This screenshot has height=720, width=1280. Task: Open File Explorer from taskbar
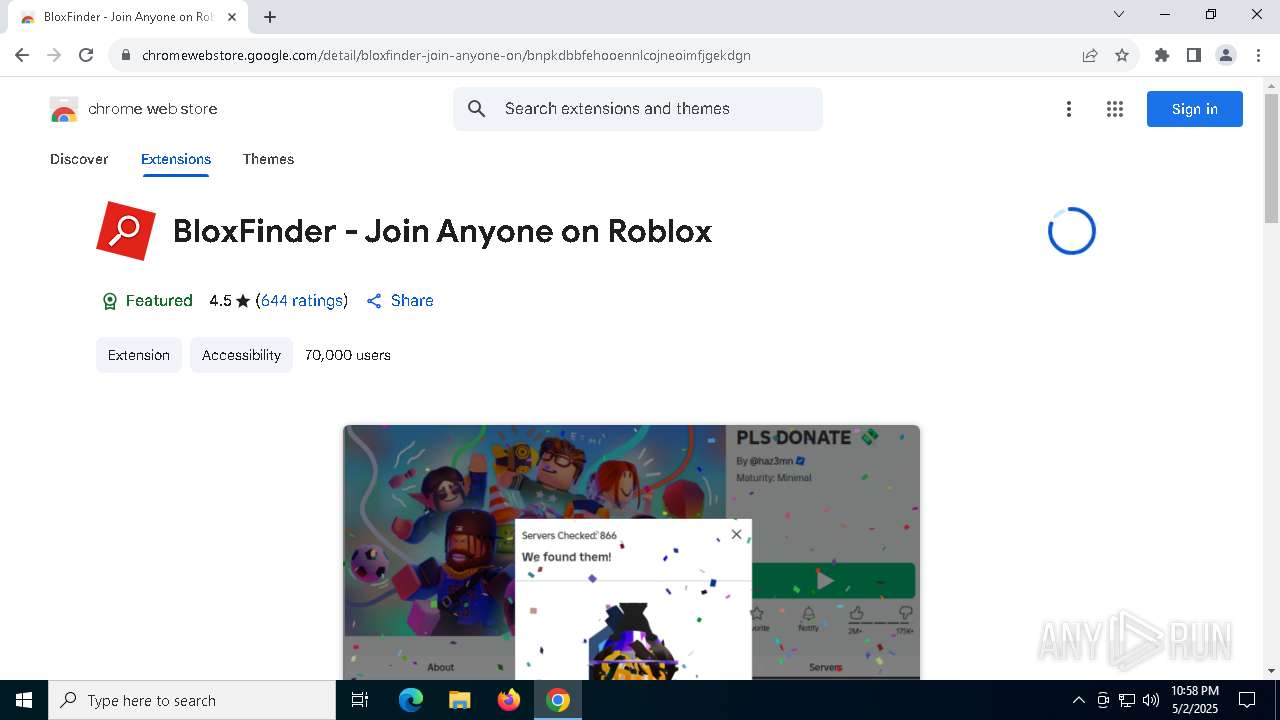[459, 700]
